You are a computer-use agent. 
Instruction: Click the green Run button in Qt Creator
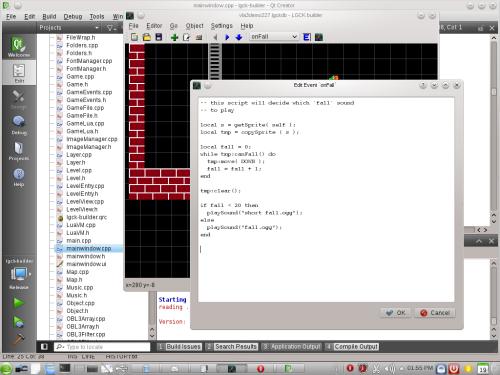click(x=18, y=303)
